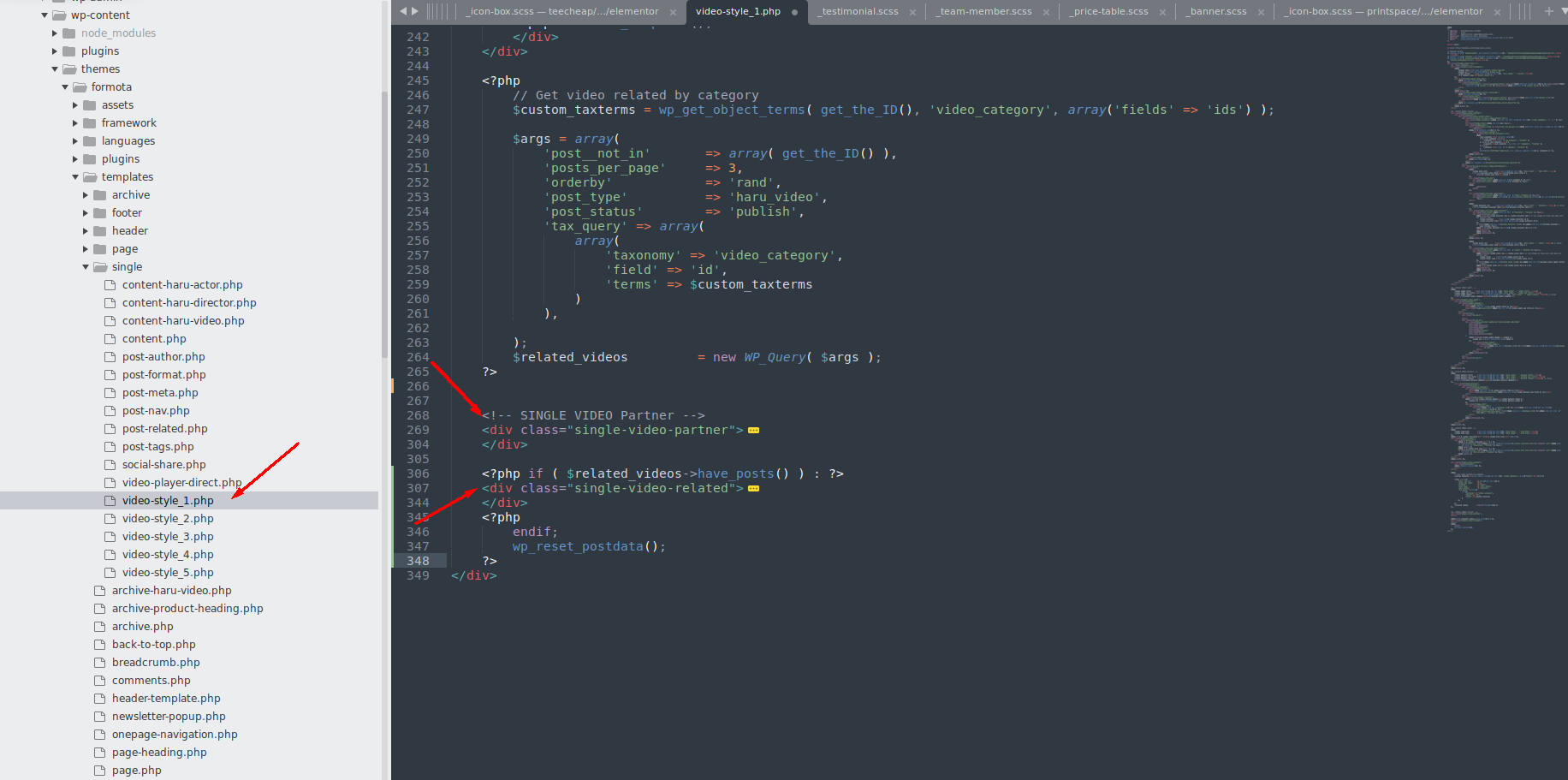Close the _banner.scss tab
The height and width of the screenshot is (780, 1568).
coord(1261,12)
